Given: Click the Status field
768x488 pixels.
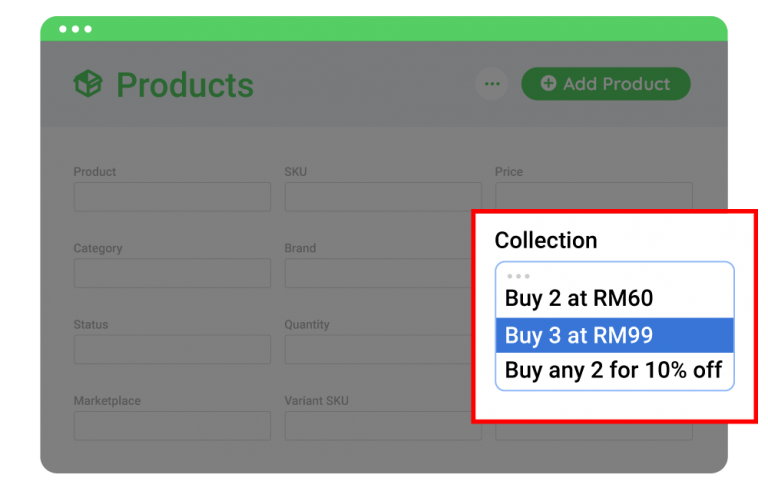Looking at the screenshot, I should 172,349.
